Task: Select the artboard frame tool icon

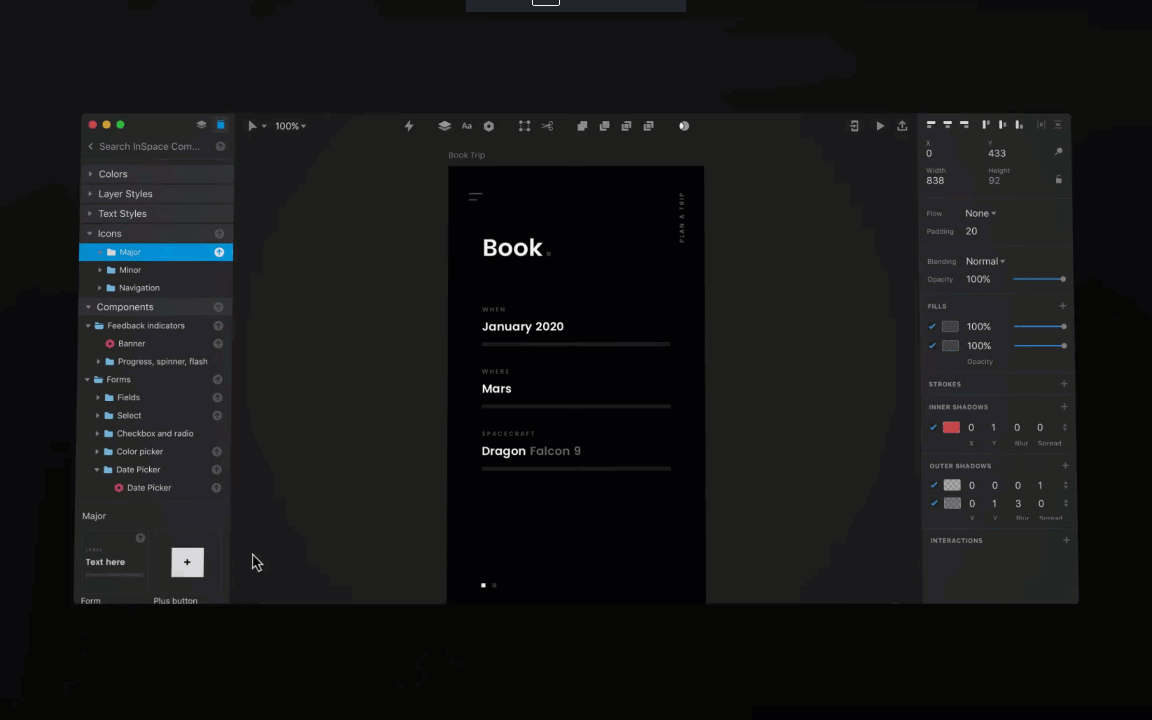Action: coord(524,126)
